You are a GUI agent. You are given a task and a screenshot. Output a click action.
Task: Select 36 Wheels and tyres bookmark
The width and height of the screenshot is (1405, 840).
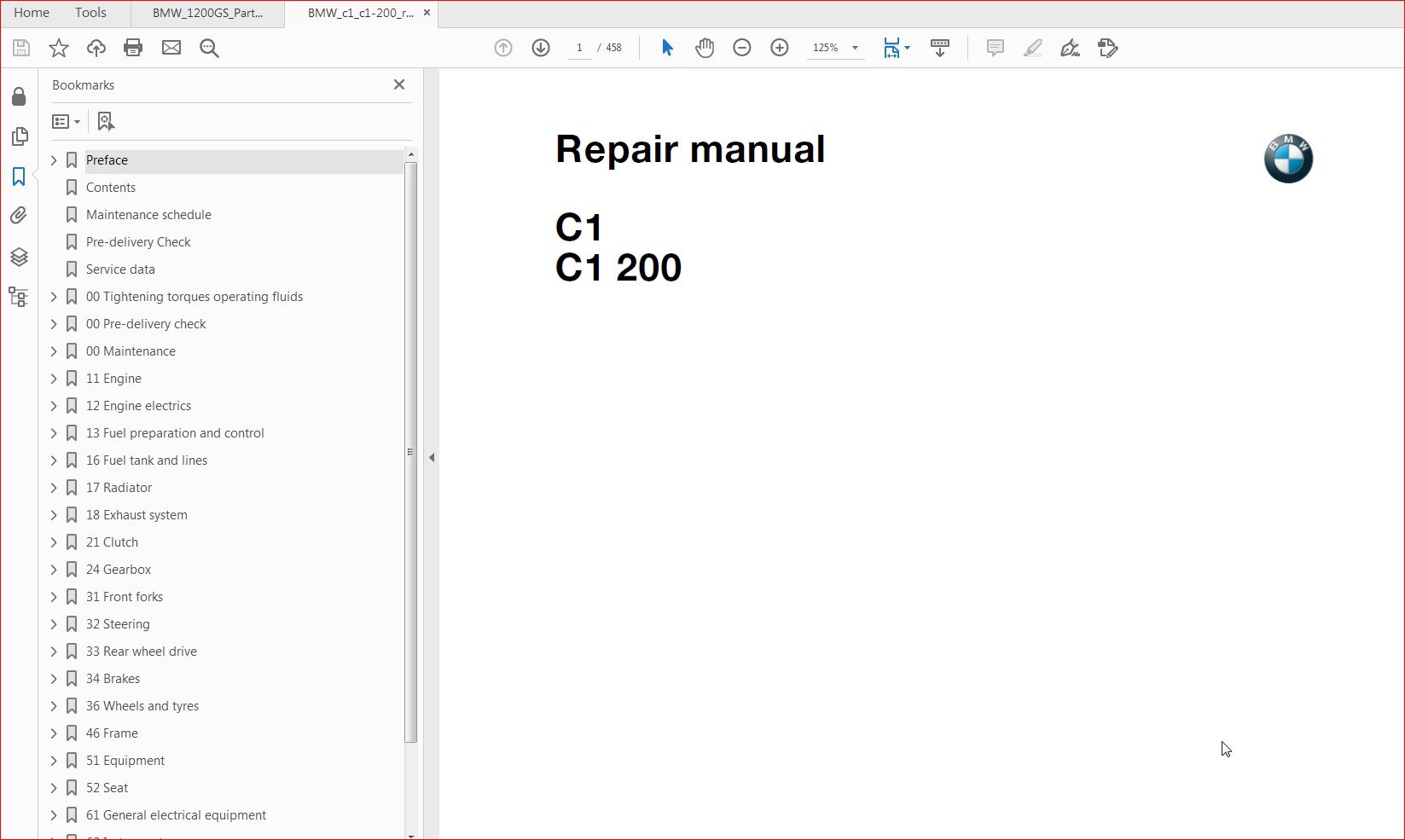pos(142,706)
